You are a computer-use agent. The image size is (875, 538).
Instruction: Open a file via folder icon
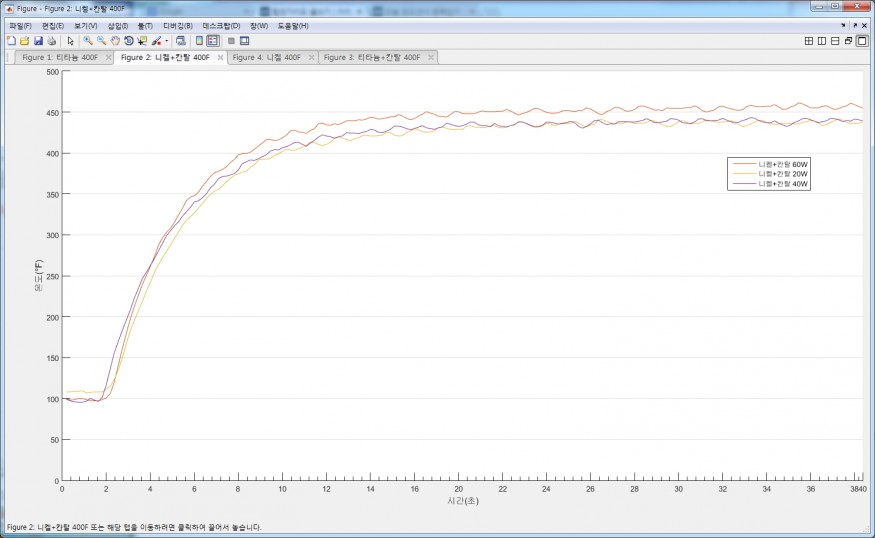(x=25, y=41)
